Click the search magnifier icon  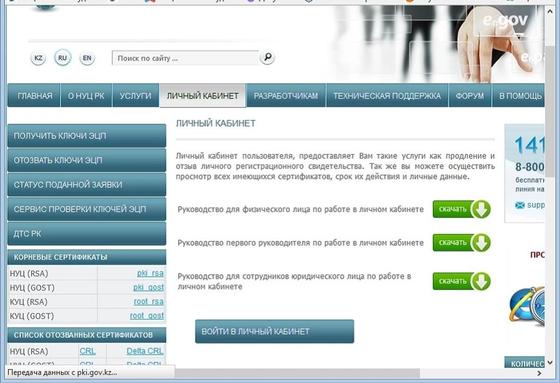coord(267,57)
